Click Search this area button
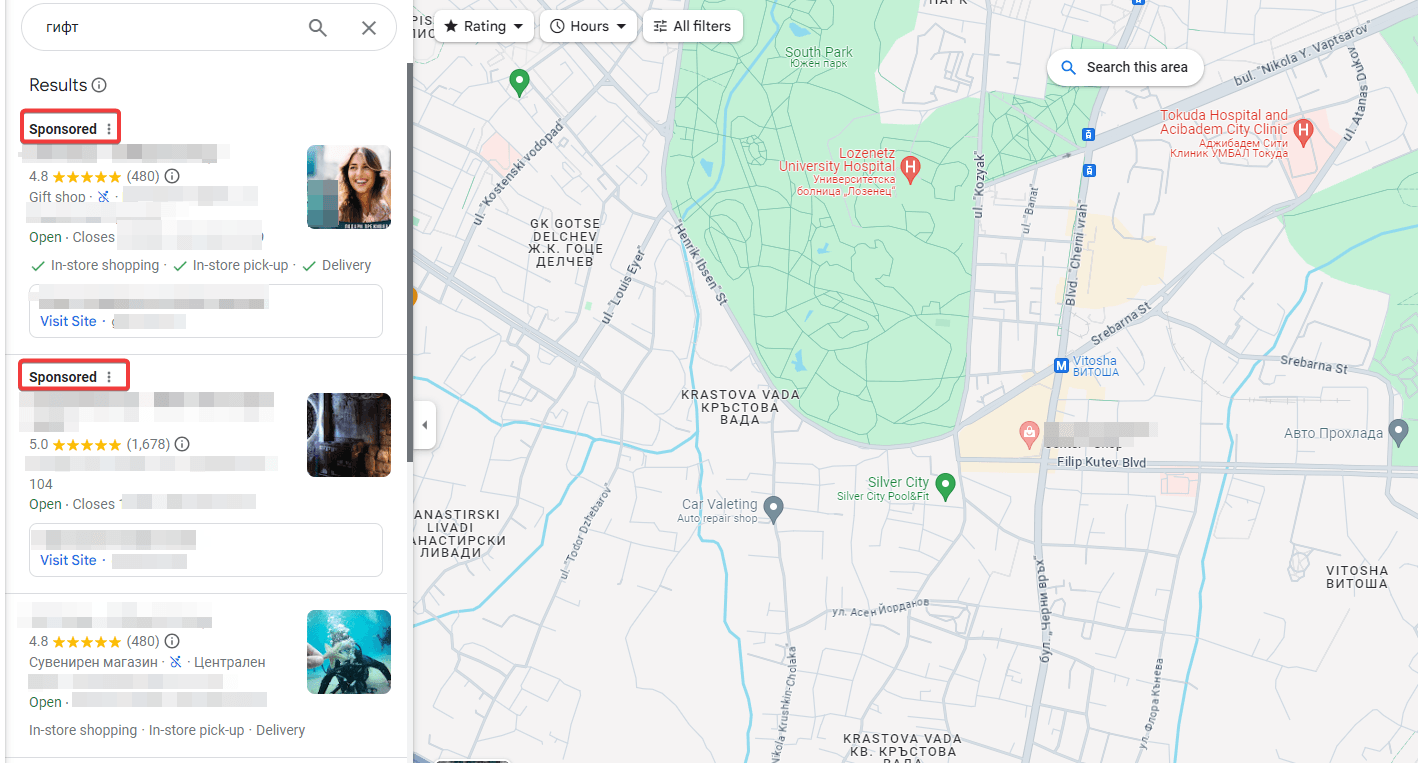This screenshot has height=763, width=1418. (x=1125, y=67)
